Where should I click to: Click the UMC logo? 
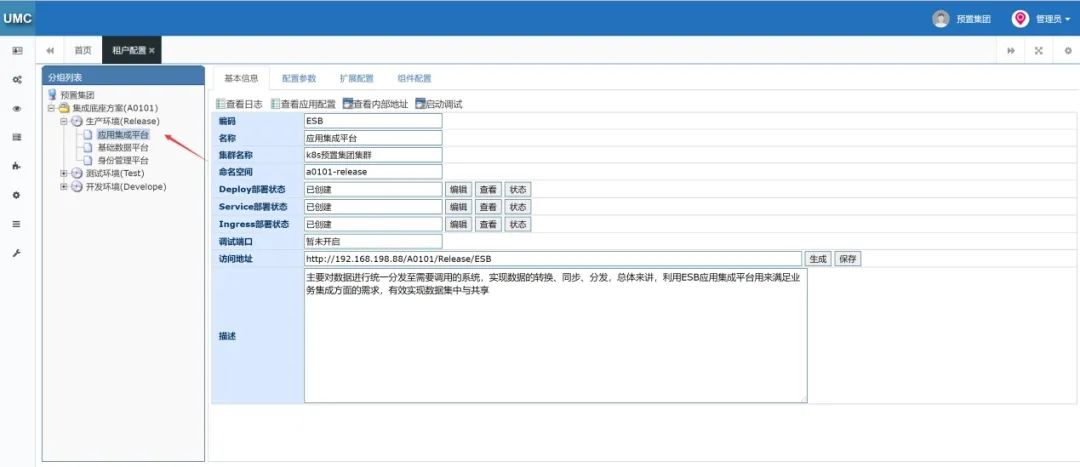(17, 19)
